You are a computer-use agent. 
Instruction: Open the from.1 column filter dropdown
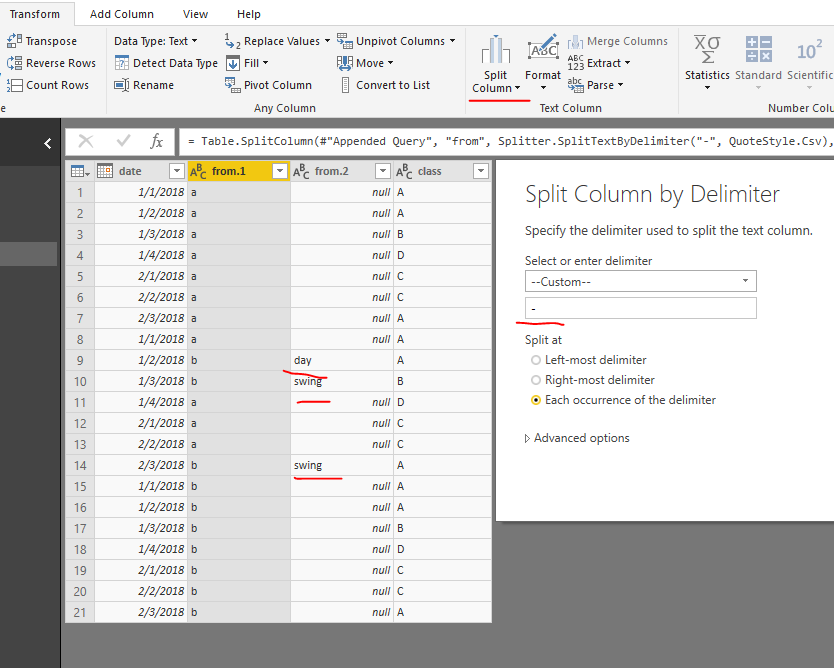point(279,171)
